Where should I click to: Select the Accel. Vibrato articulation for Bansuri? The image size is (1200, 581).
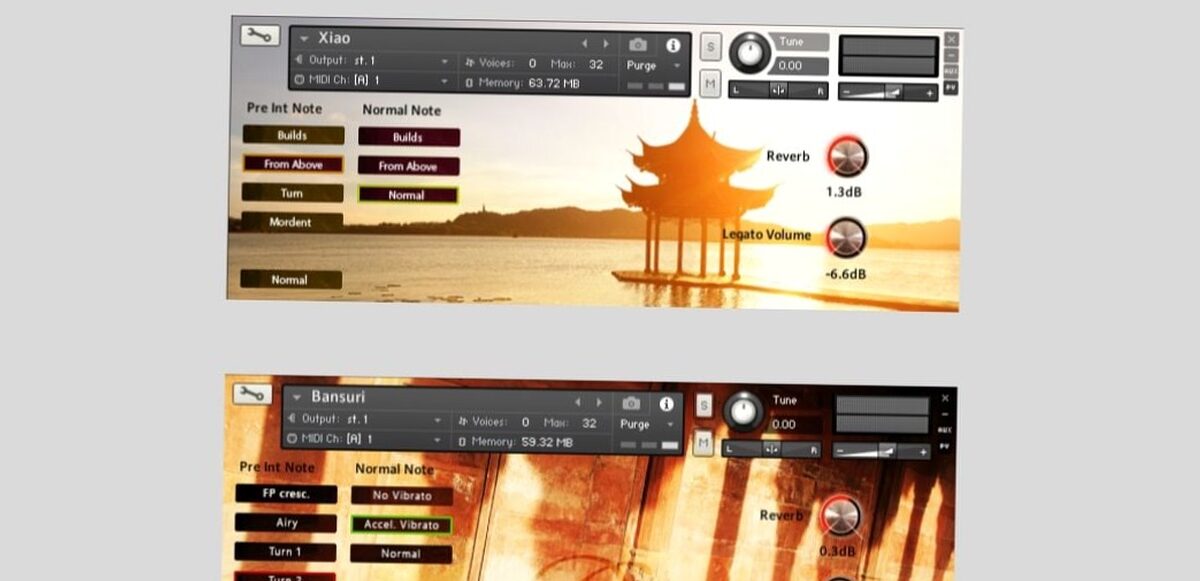(400, 525)
